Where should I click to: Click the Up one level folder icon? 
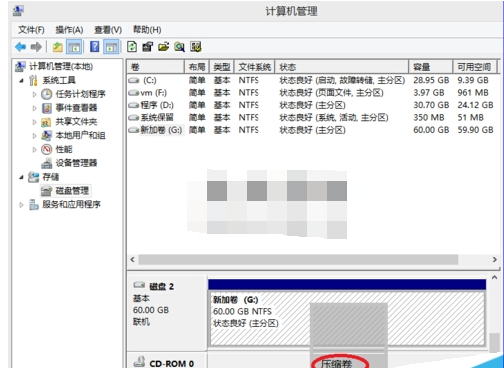[58, 47]
